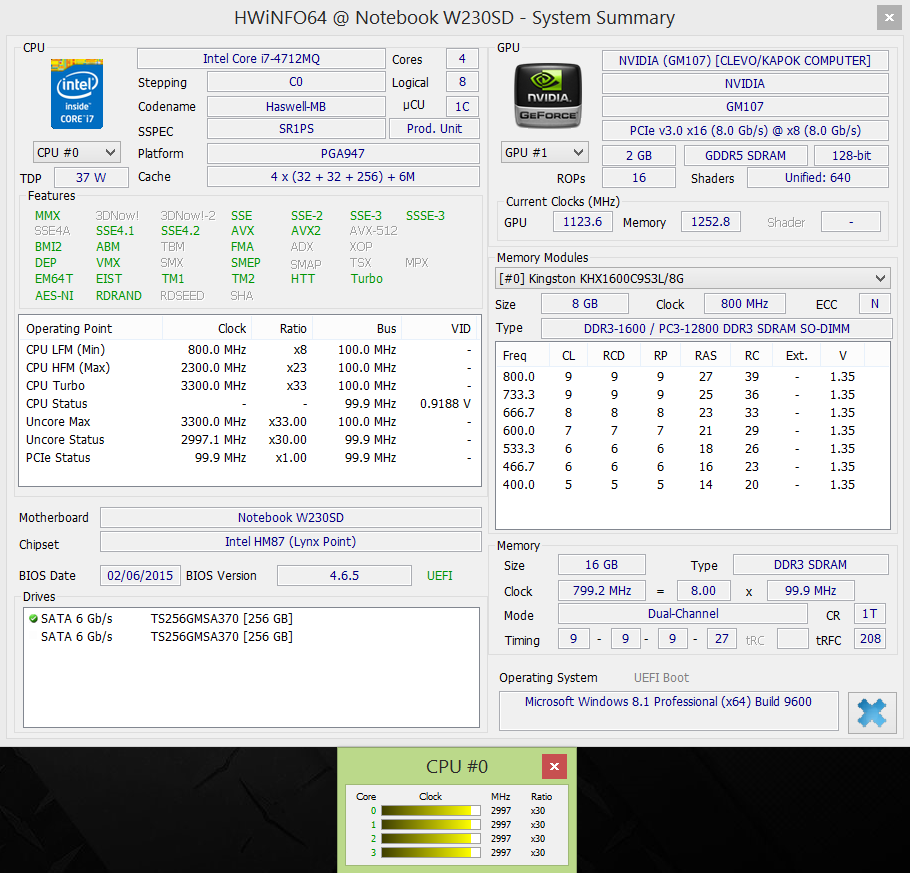Screen dimensions: 910x873
Task: Click the green status icon of first SATA drive
Action: [x=33, y=619]
